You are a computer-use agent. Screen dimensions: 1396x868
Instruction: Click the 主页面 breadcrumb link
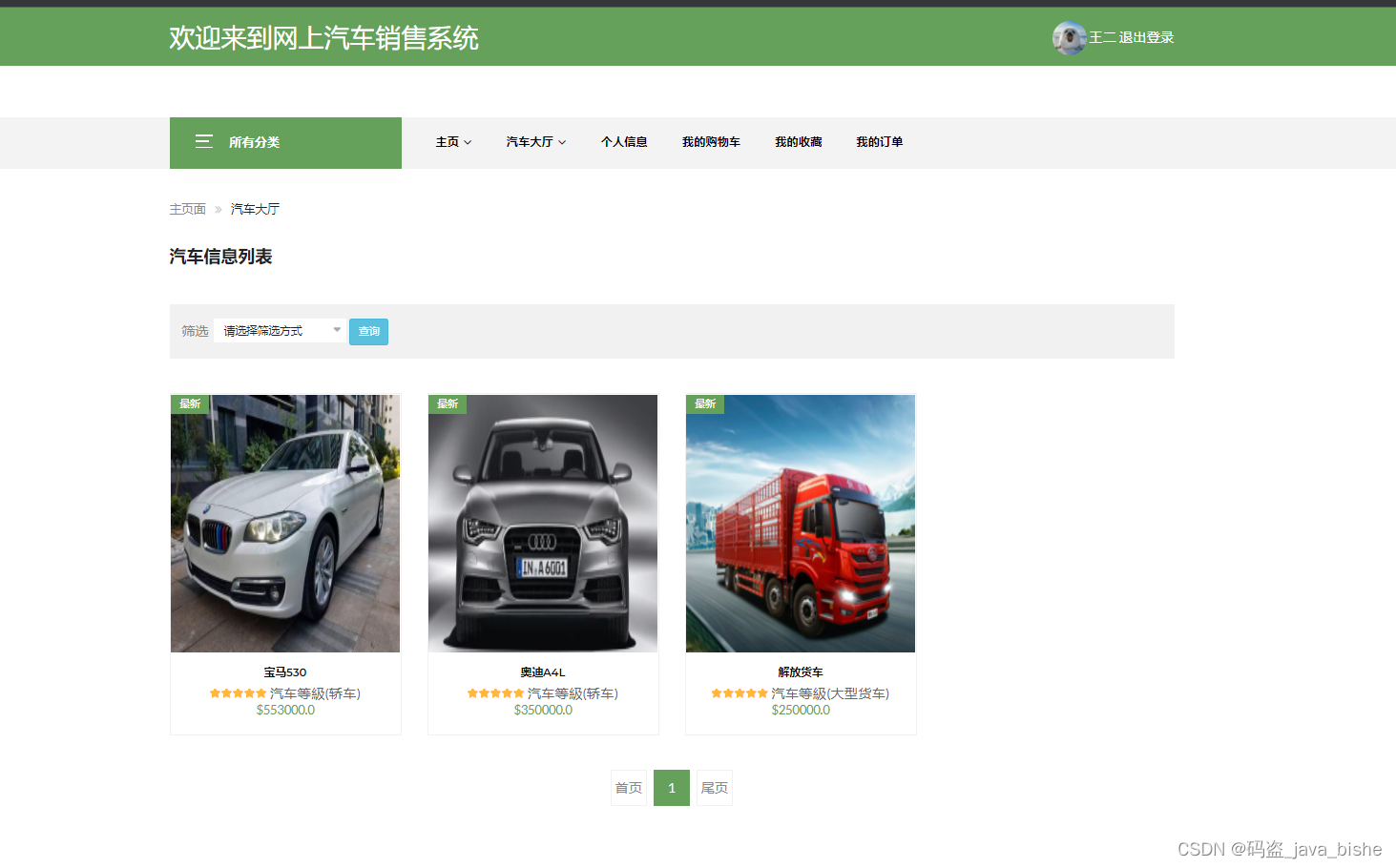click(188, 209)
